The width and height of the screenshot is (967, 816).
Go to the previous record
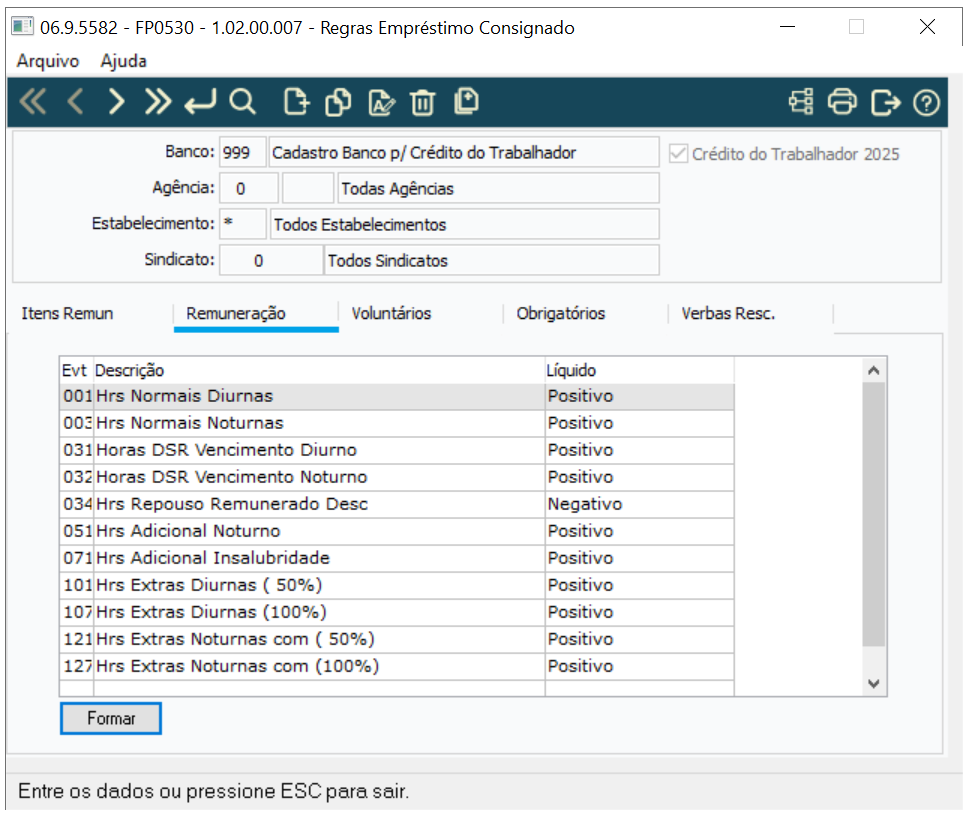pyautogui.click(x=75, y=102)
